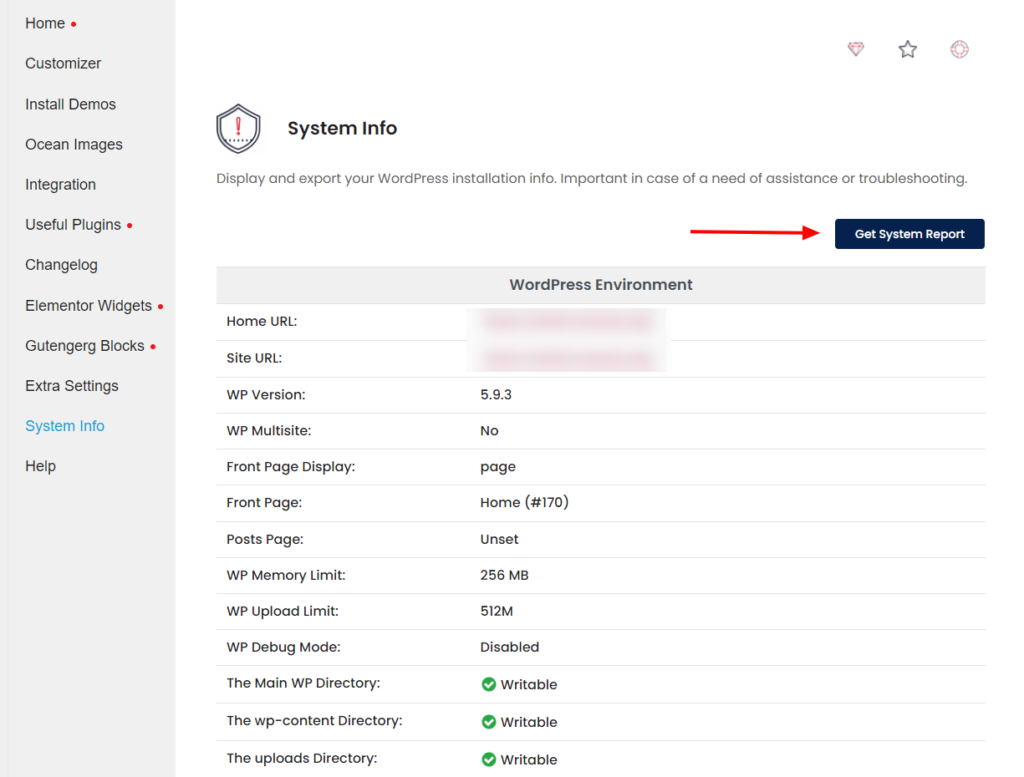Open the Help page in sidebar
This screenshot has height=777, width=1024.
40,466
